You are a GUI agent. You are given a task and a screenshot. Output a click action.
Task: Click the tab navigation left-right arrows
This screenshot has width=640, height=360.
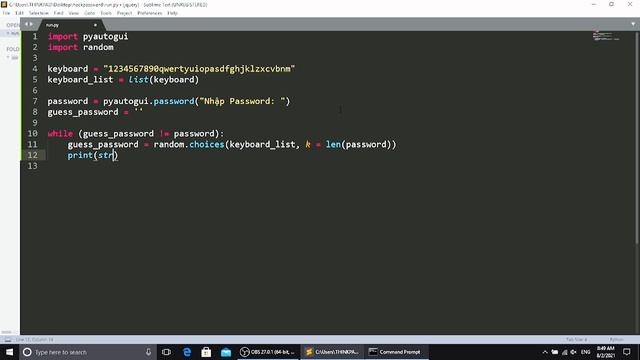tap(29, 24)
